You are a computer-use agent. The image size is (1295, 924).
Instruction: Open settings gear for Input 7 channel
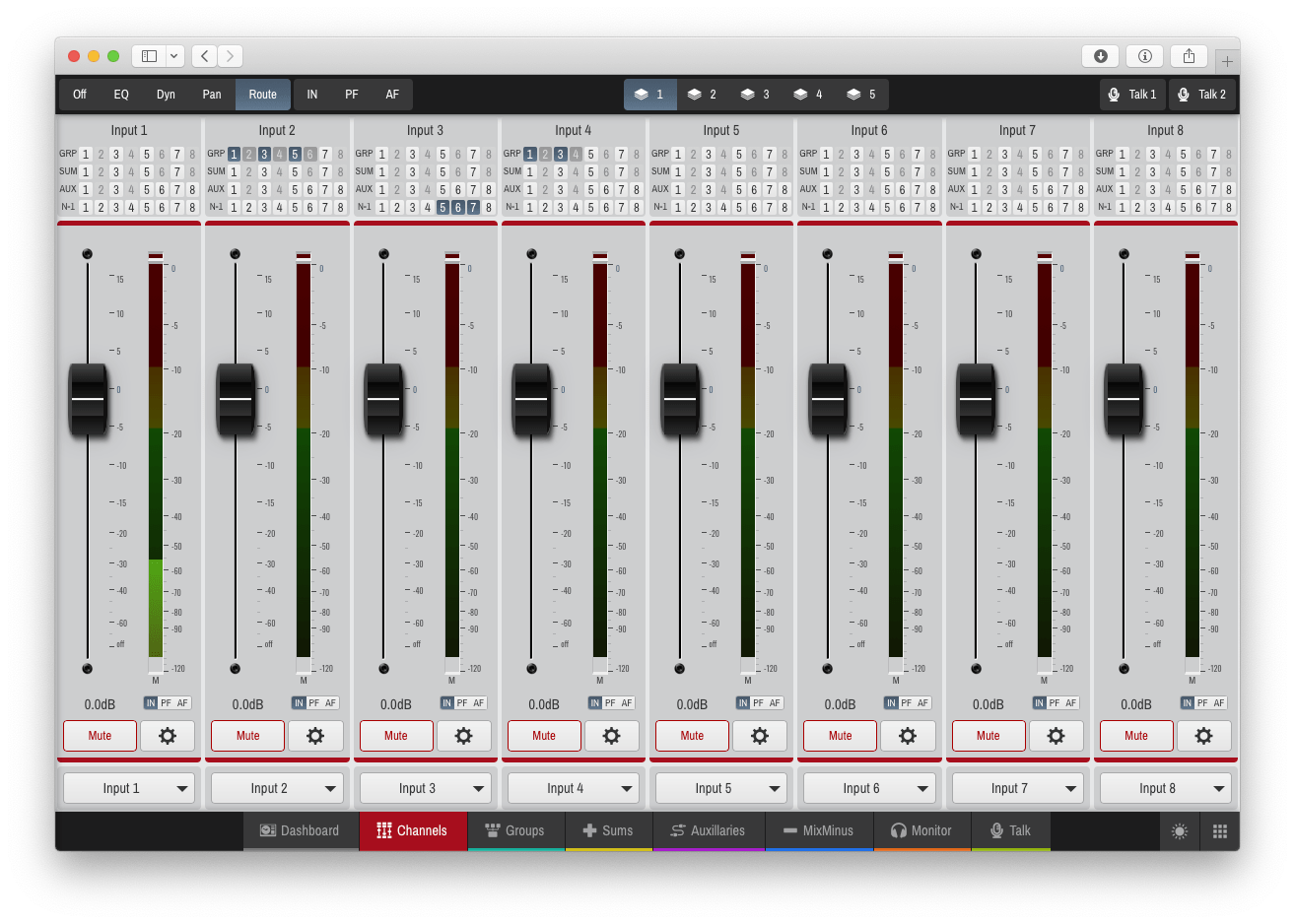pyautogui.click(x=1056, y=736)
